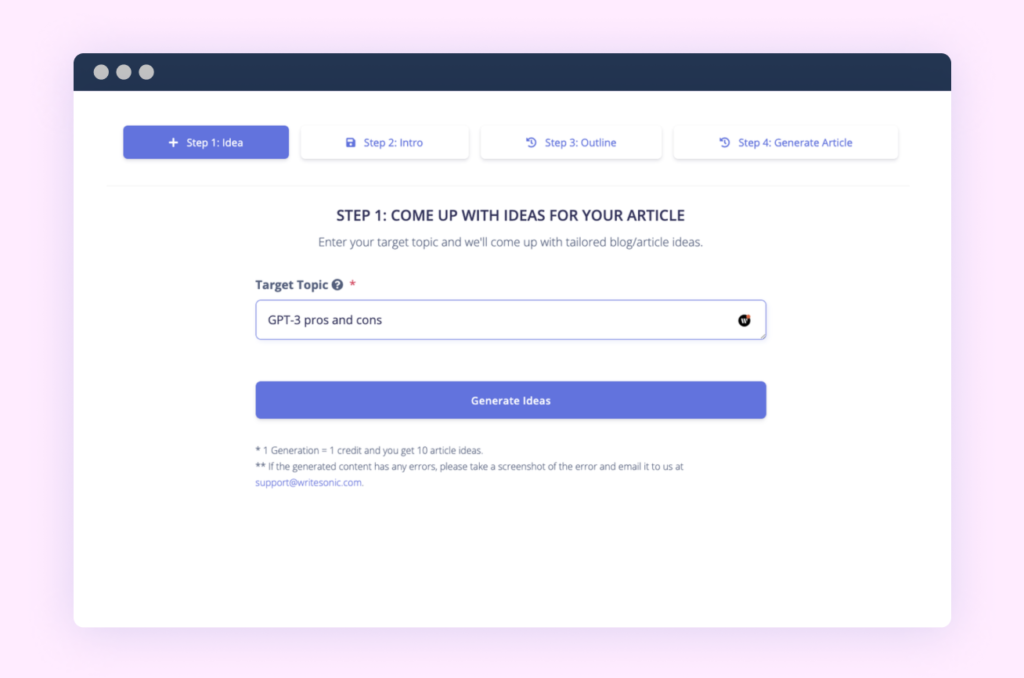This screenshot has width=1024, height=678.
Task: Click the Target Topic field label
Action: pos(291,285)
